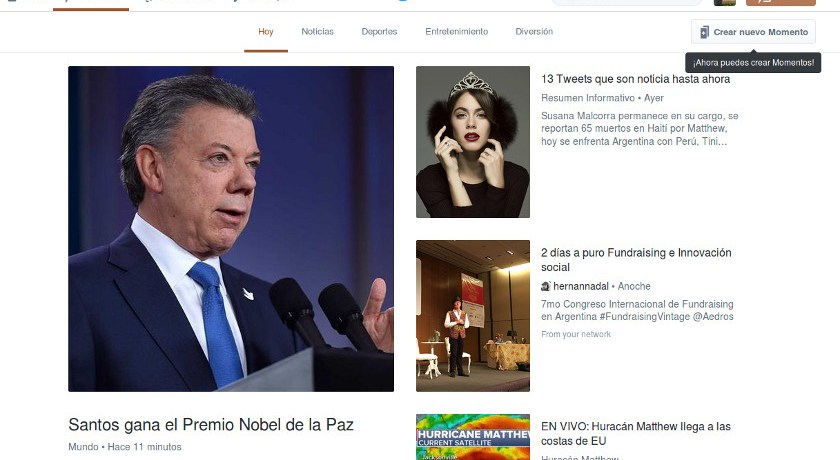Open EN VIVO Huracán Matthew headline
840x460 pixels.
point(636,434)
